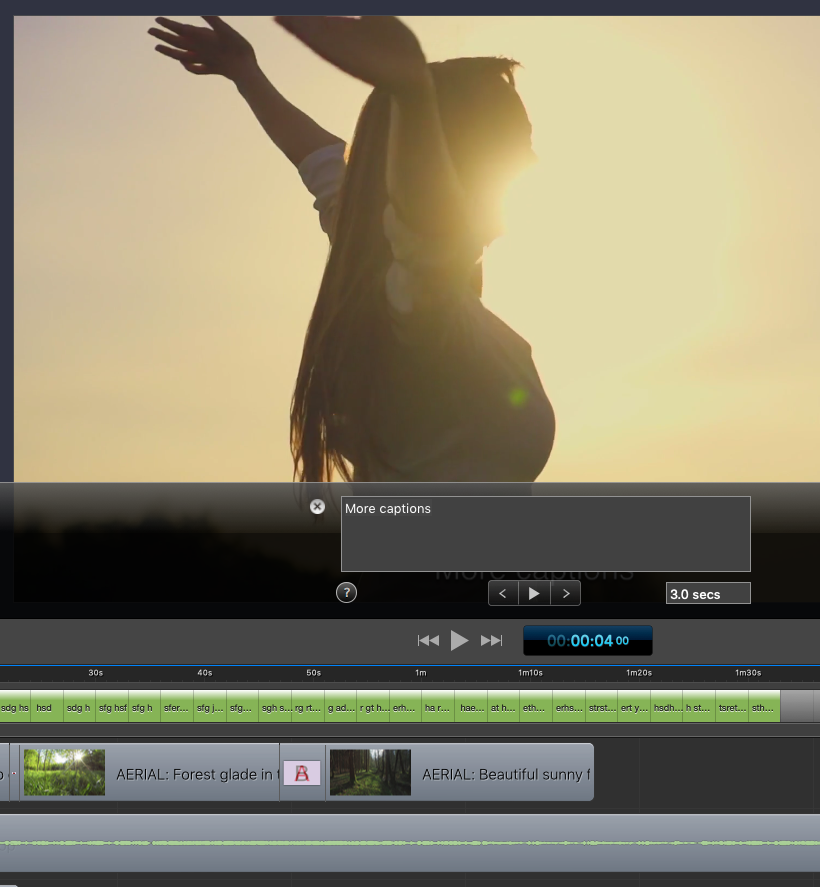Viewport: 820px width, 887px height.
Task: Select the transition between the two AERIAL clips
Action: 303,772
